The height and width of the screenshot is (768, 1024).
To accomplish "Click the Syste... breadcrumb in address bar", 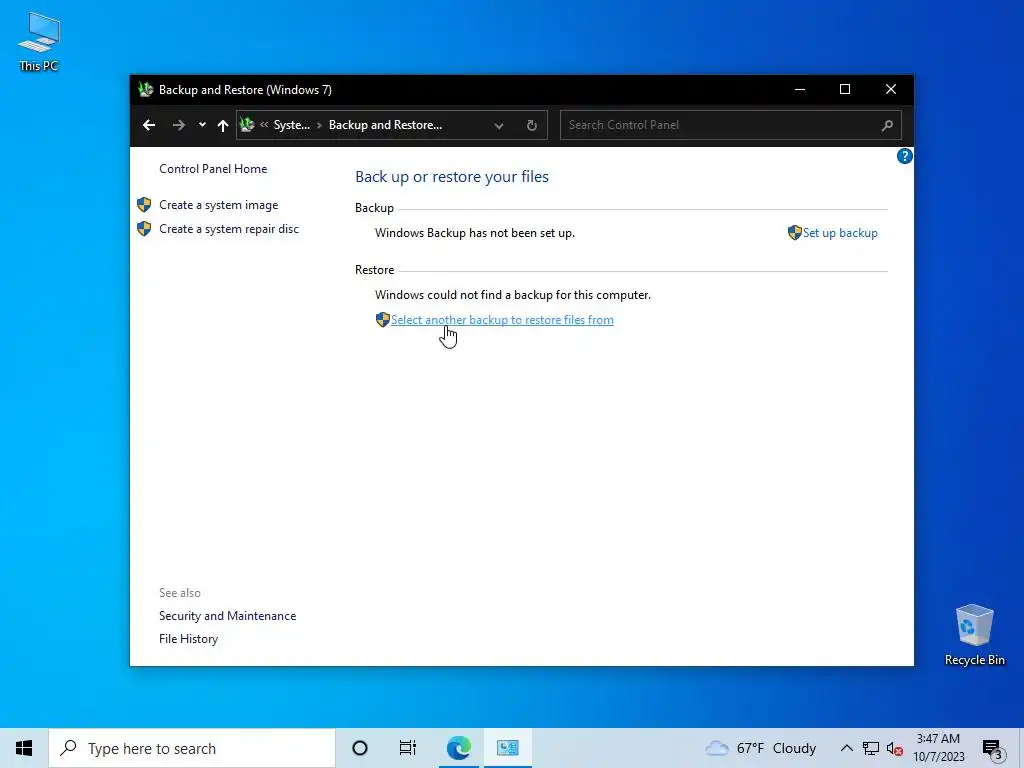I will (x=291, y=125).
